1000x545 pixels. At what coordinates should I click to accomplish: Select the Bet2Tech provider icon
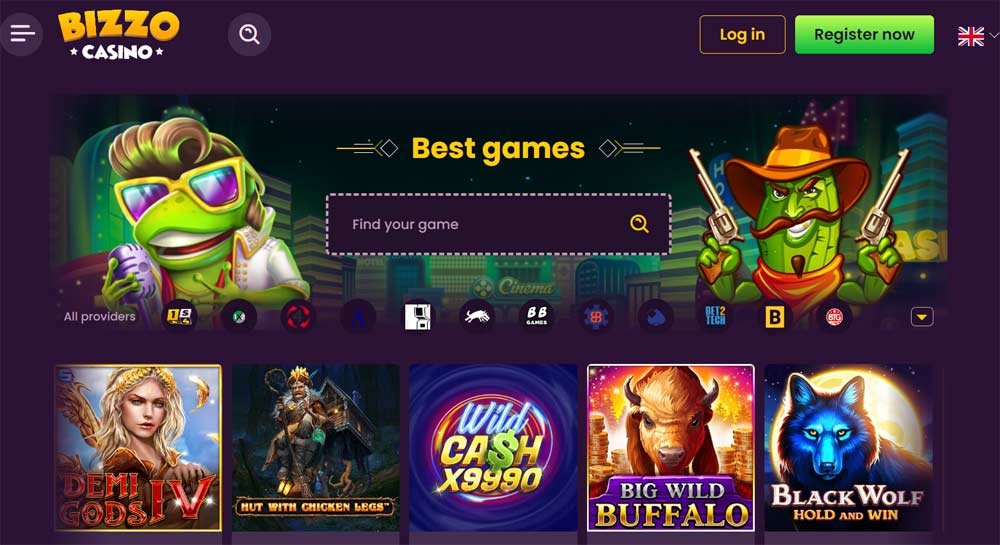click(x=715, y=316)
